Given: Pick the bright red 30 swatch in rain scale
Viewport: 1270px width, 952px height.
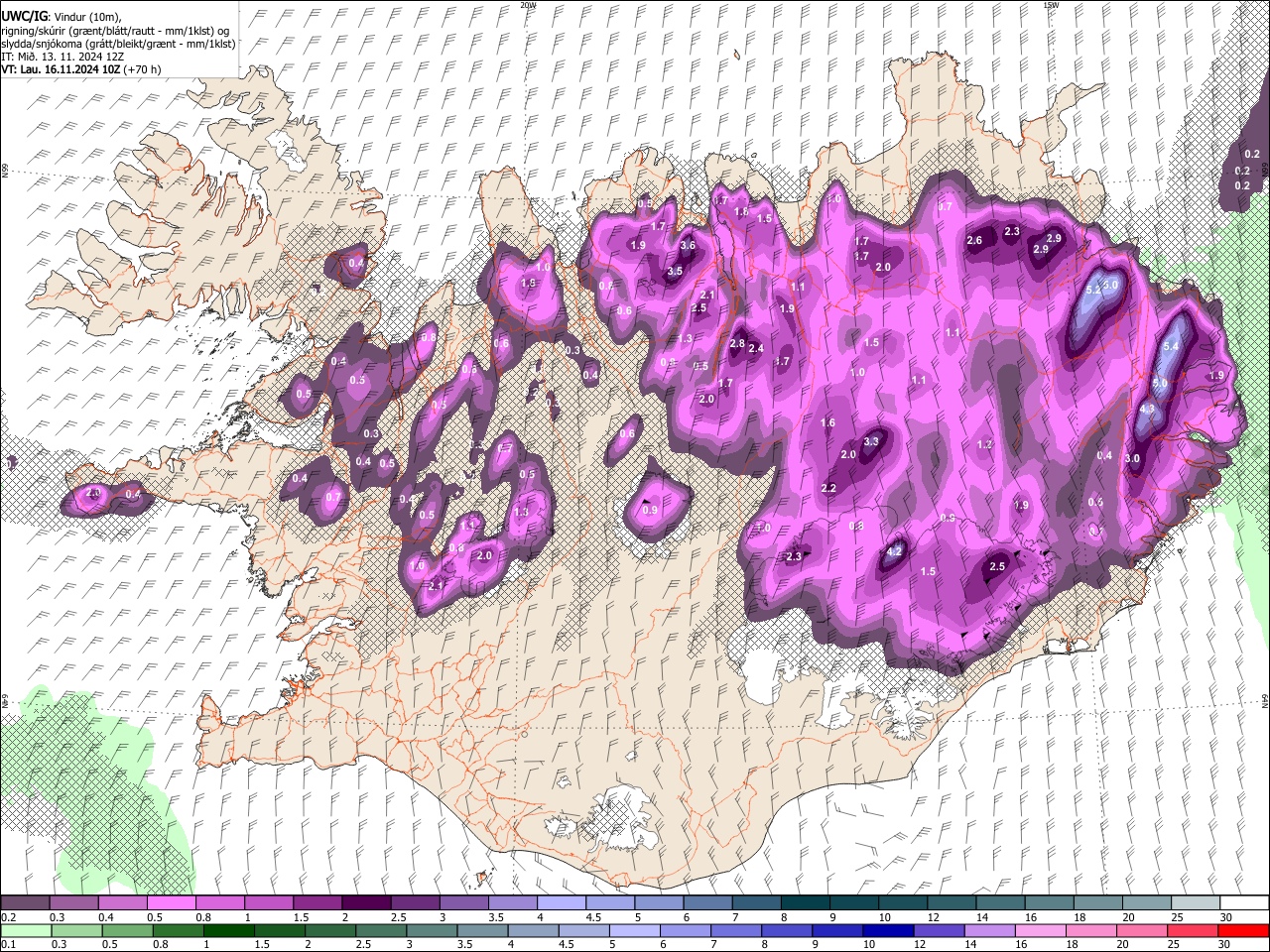Looking at the screenshot, I should [1244, 931].
